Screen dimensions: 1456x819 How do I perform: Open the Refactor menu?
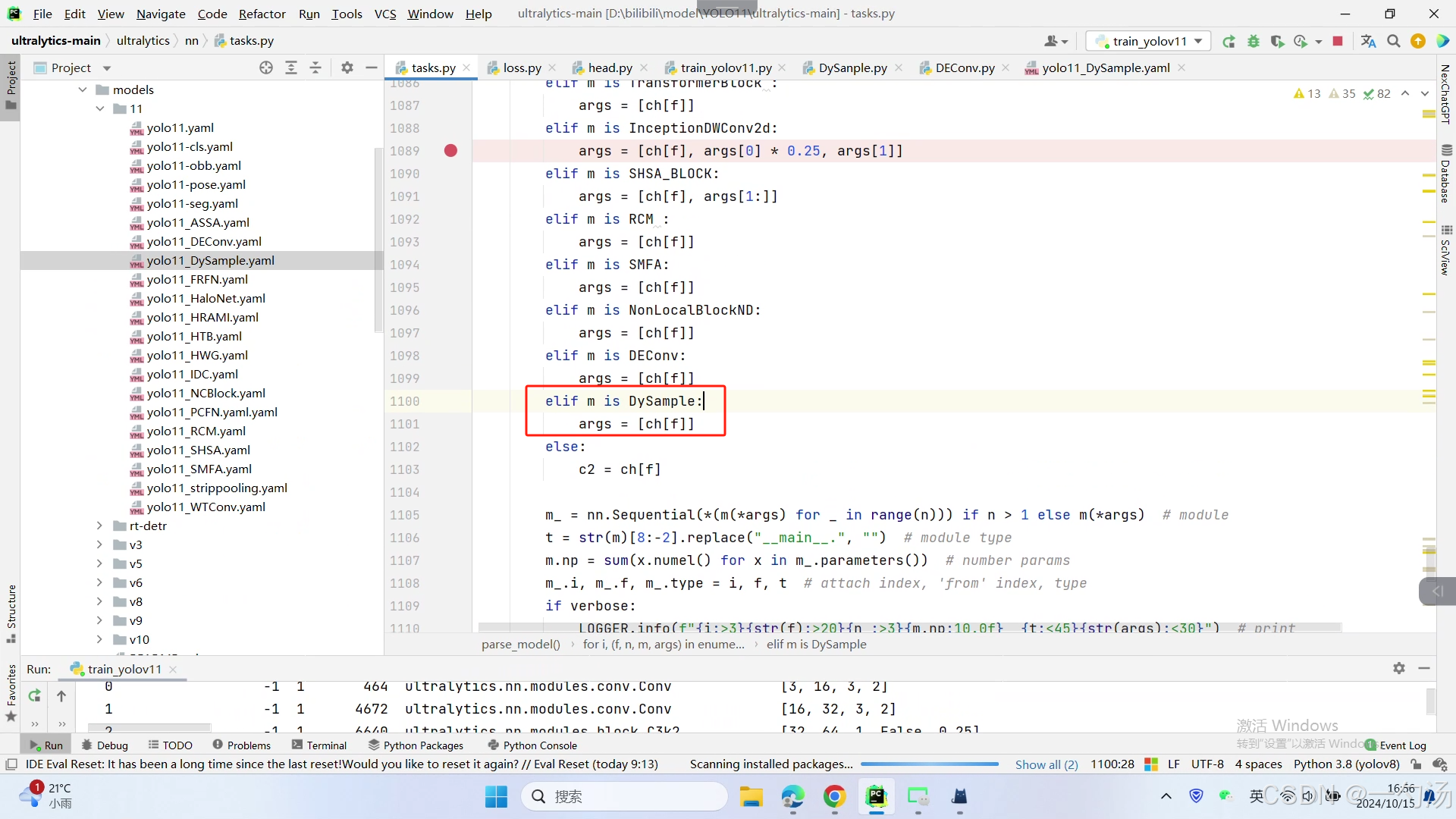coord(262,14)
